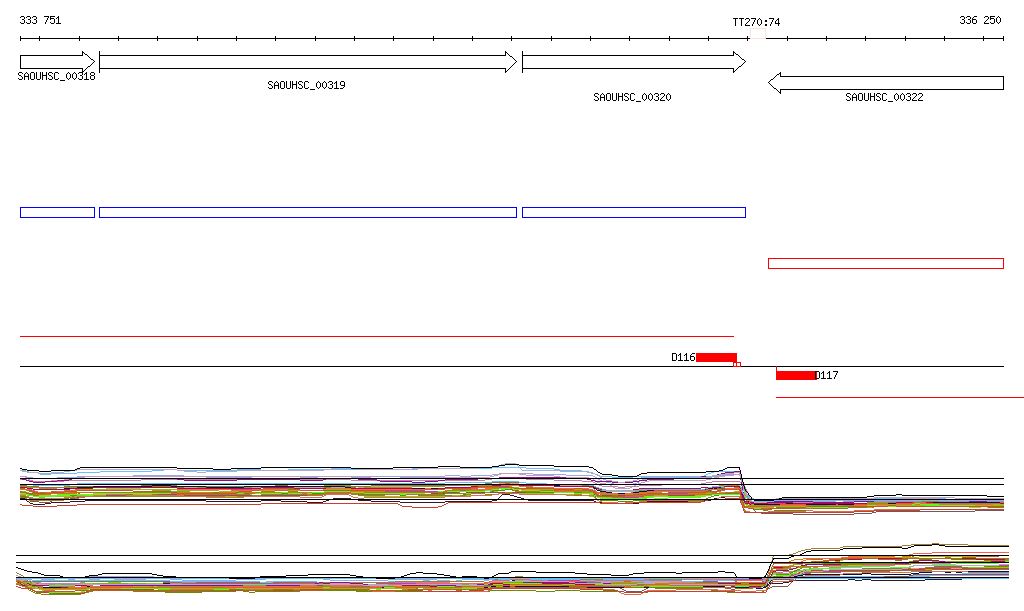The height and width of the screenshot is (611, 1024).
Task: Click the SAOUHSC_00322 label text
Action: click(x=884, y=97)
